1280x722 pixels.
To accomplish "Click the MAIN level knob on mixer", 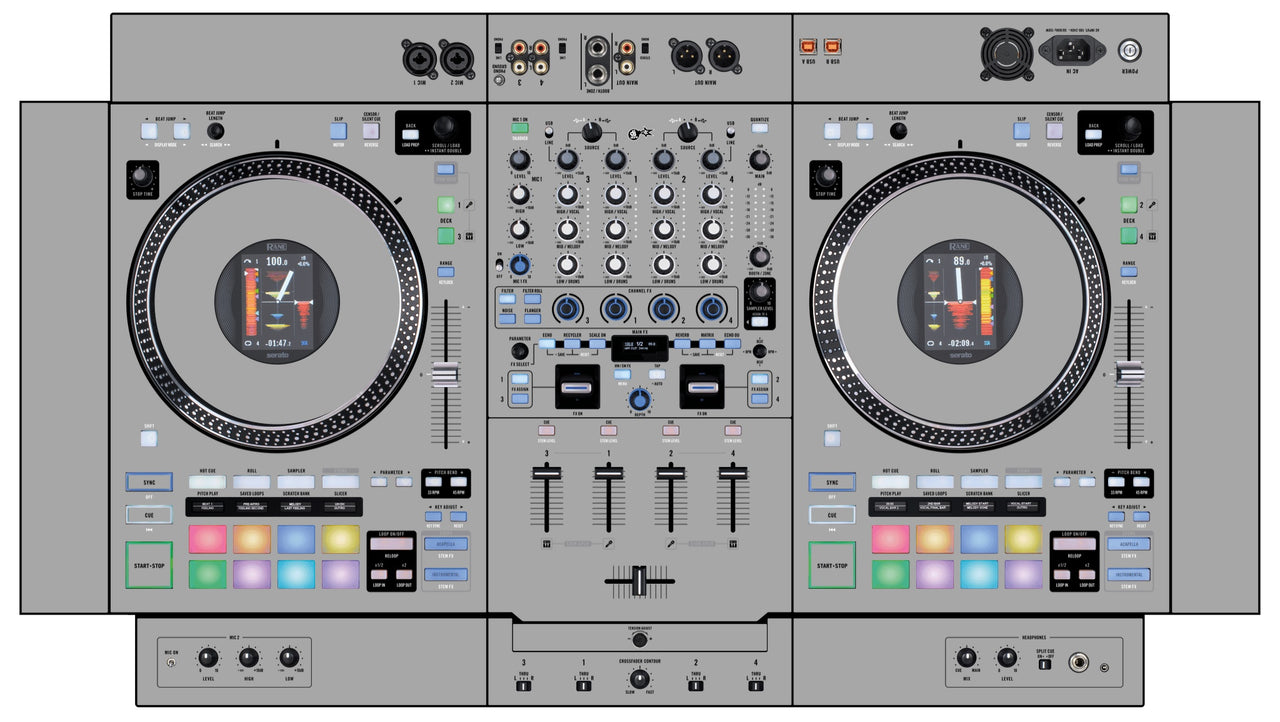I will coord(760,160).
